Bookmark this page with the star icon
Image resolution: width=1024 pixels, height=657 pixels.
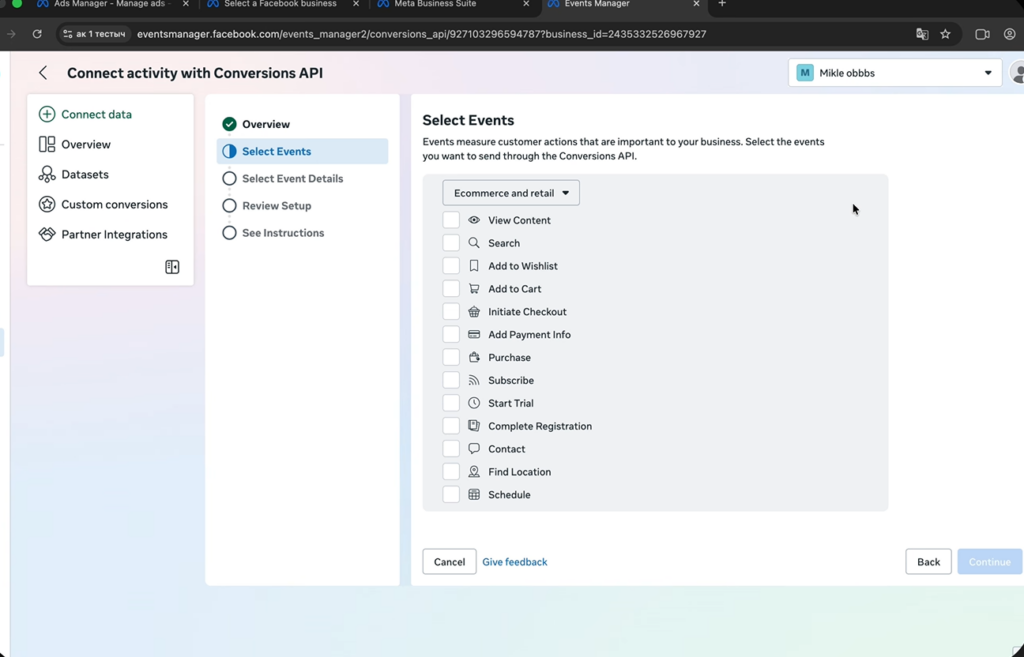(x=945, y=34)
